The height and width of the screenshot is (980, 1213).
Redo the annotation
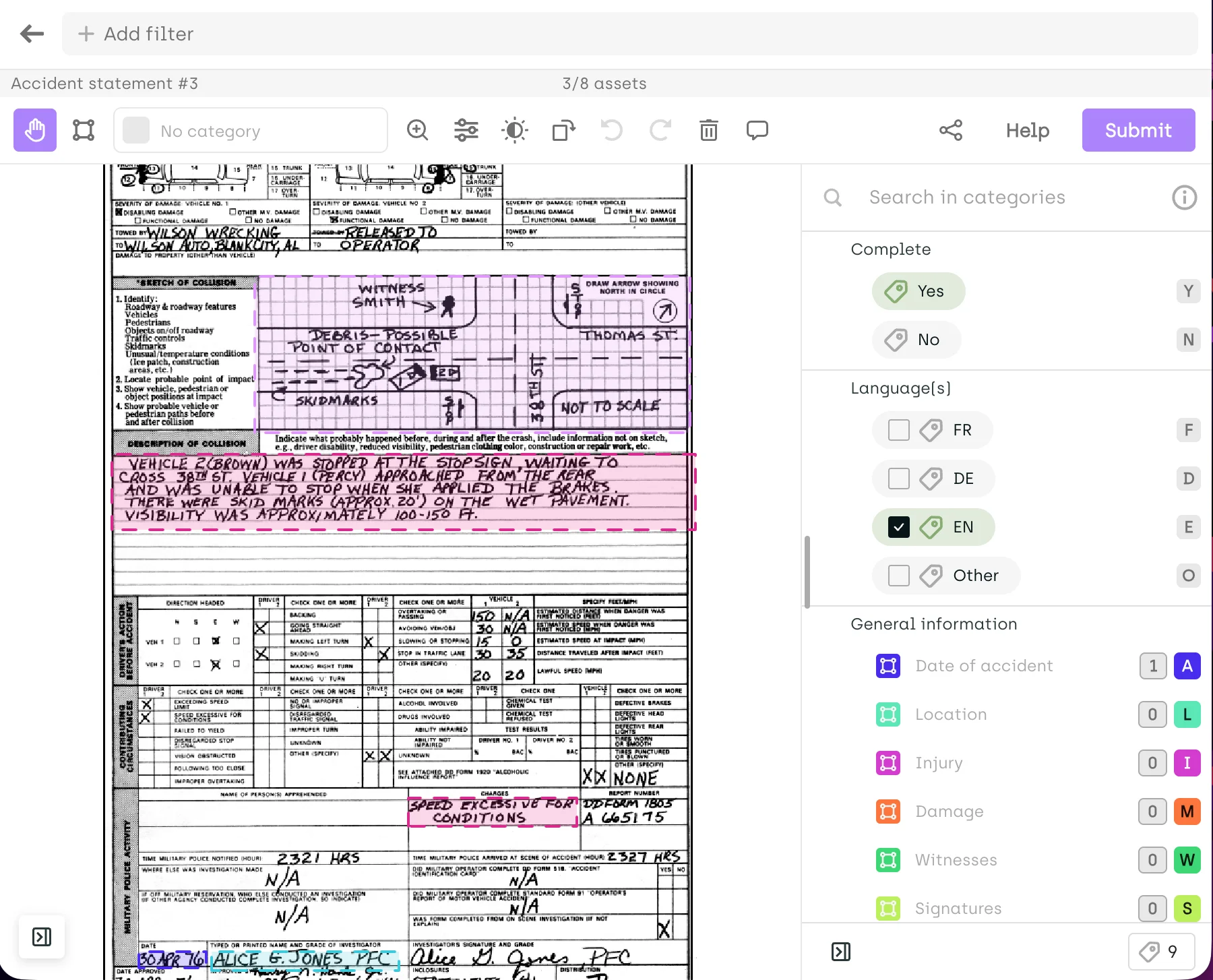click(x=660, y=130)
